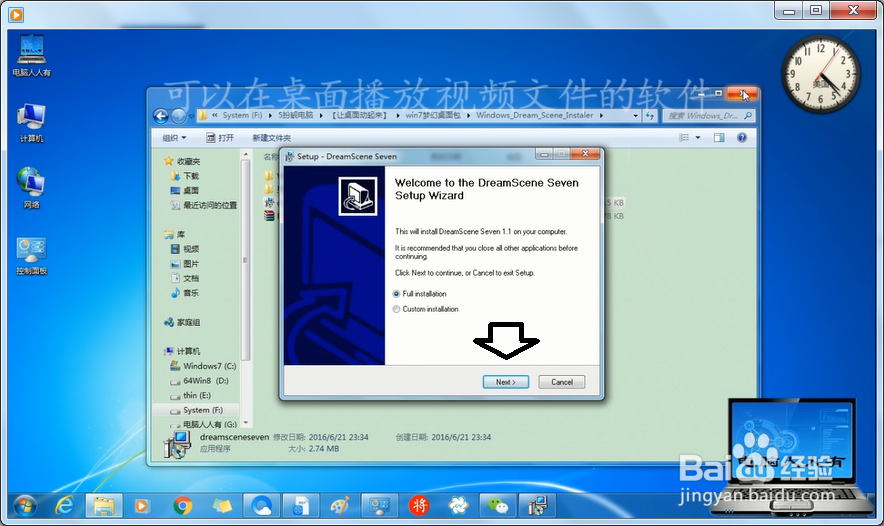Click 打开 in Explorer toolbar
This screenshot has height=526, width=884.
click(x=220, y=138)
